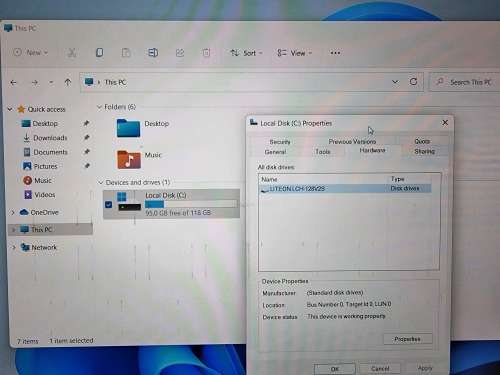Switch to the General tab

click(x=275, y=152)
